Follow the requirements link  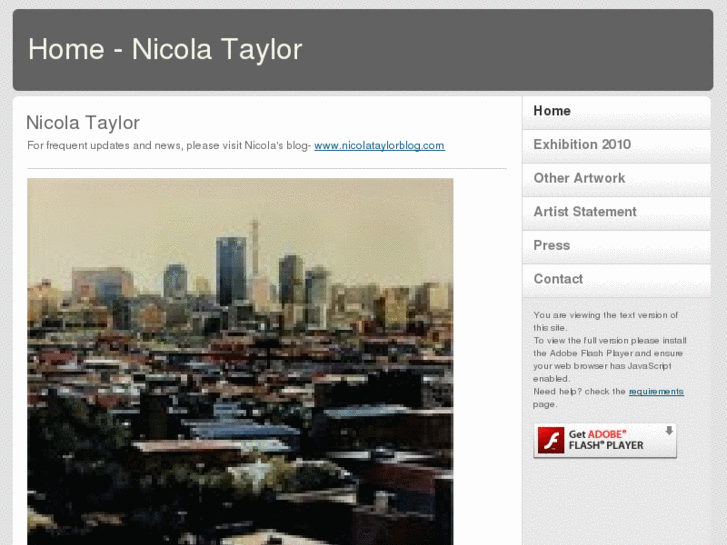[656, 391]
